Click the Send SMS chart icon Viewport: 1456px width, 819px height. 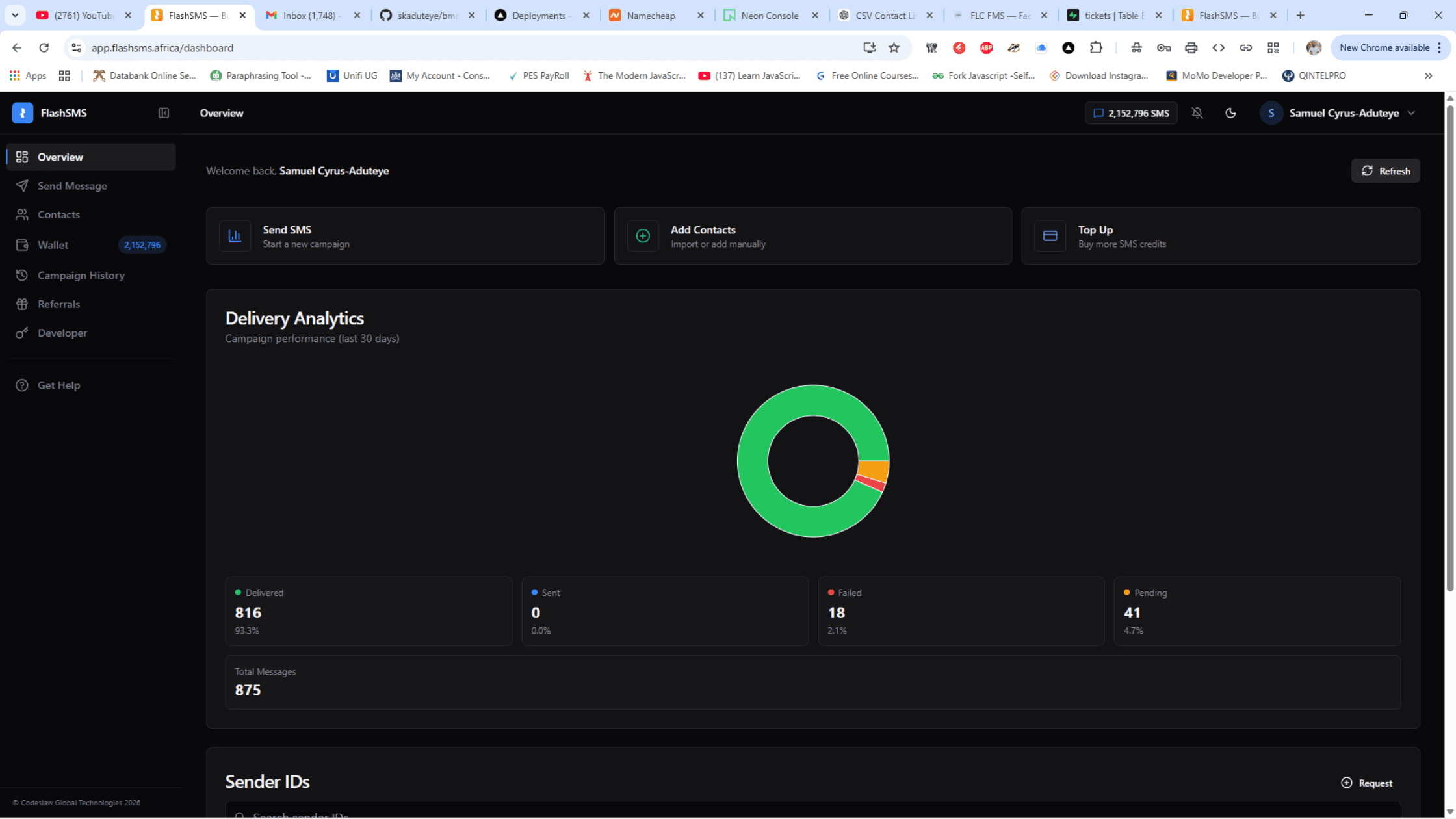pos(235,236)
